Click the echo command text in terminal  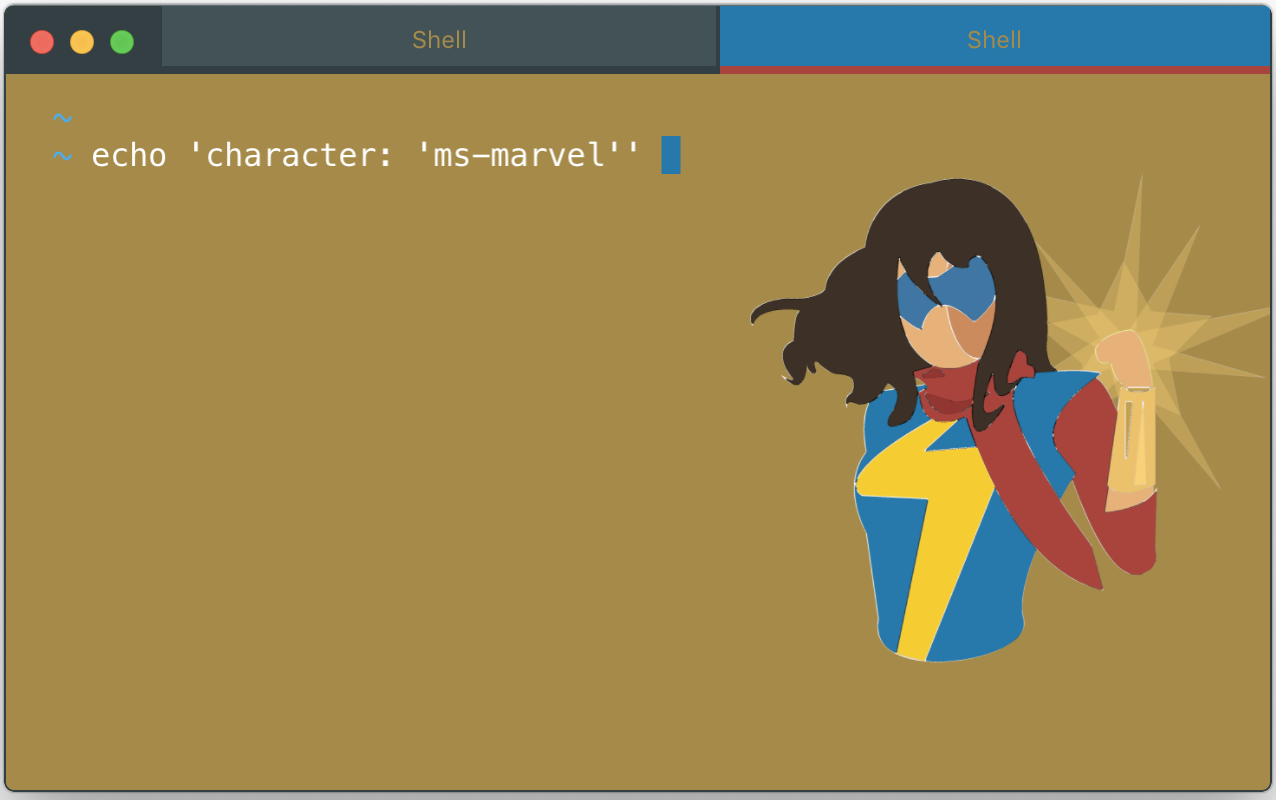point(365,156)
